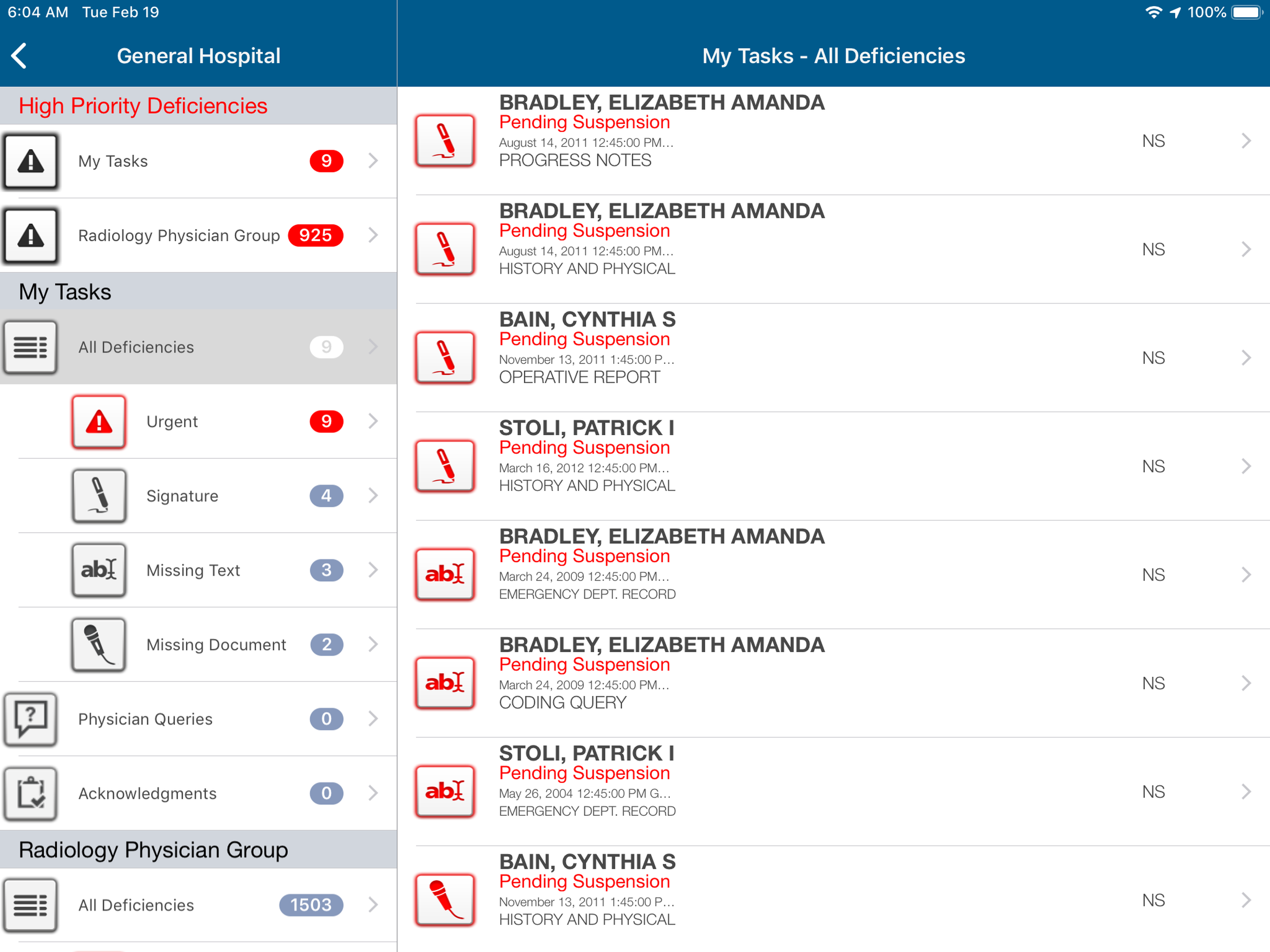This screenshot has width=1270, height=952.
Task: Tap the Signature pen icon in sidebar
Action: 99,496
